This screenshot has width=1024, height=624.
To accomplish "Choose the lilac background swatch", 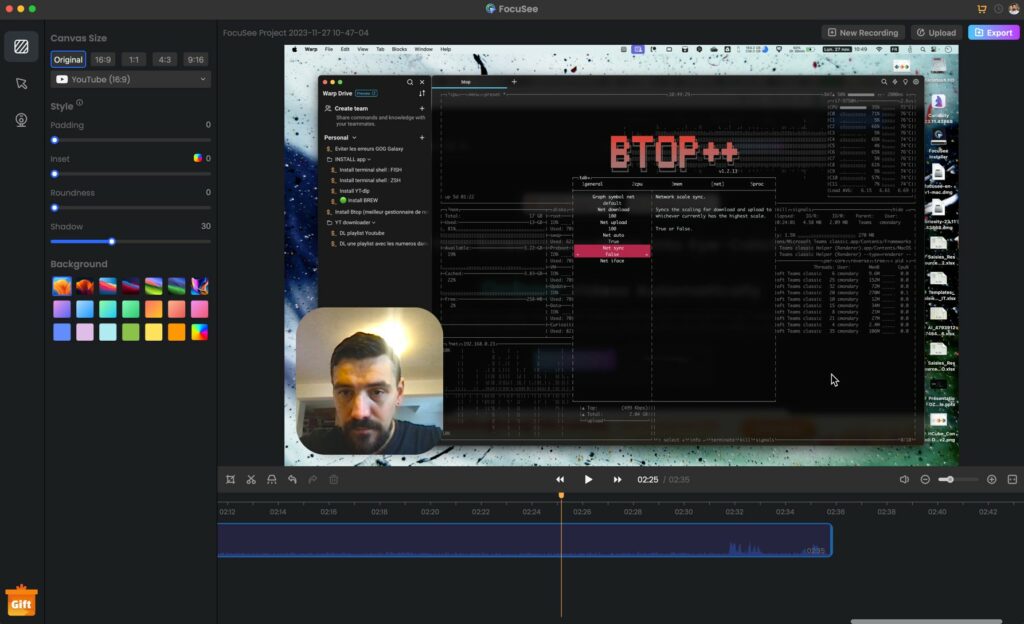I will point(85,332).
